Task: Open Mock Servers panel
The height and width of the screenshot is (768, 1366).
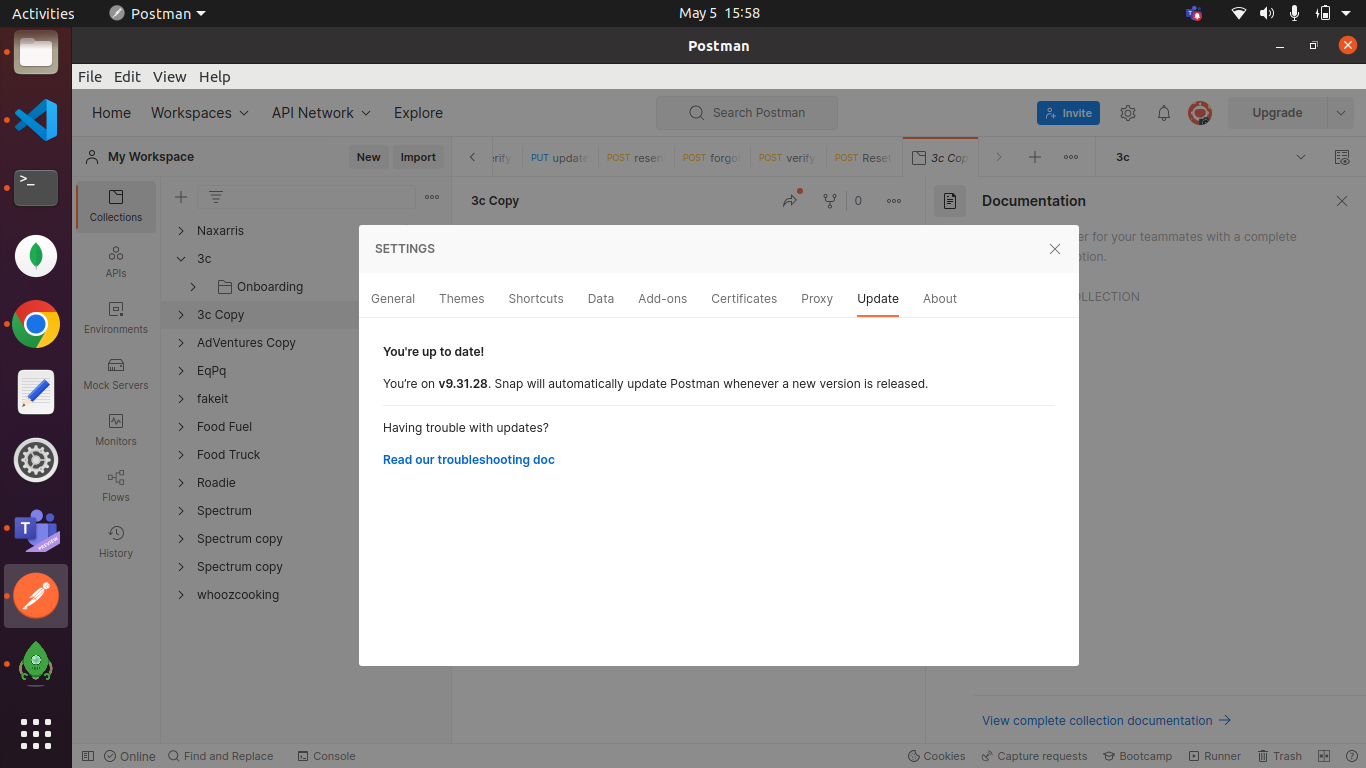Action: coord(115,375)
